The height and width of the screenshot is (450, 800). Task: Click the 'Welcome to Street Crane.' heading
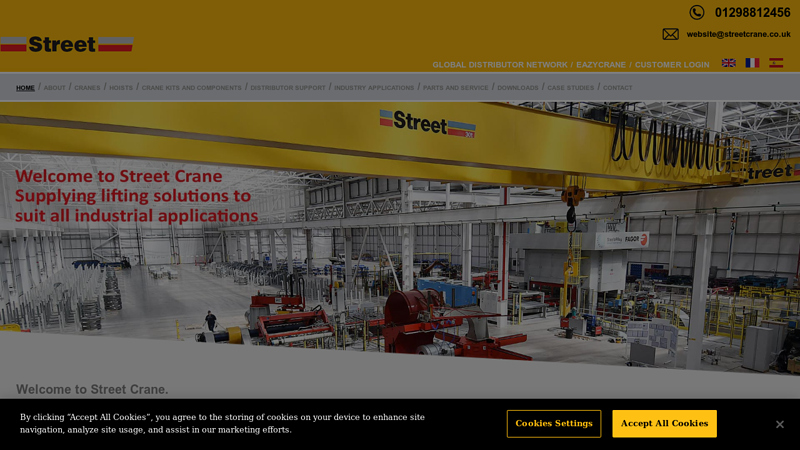[92, 389]
